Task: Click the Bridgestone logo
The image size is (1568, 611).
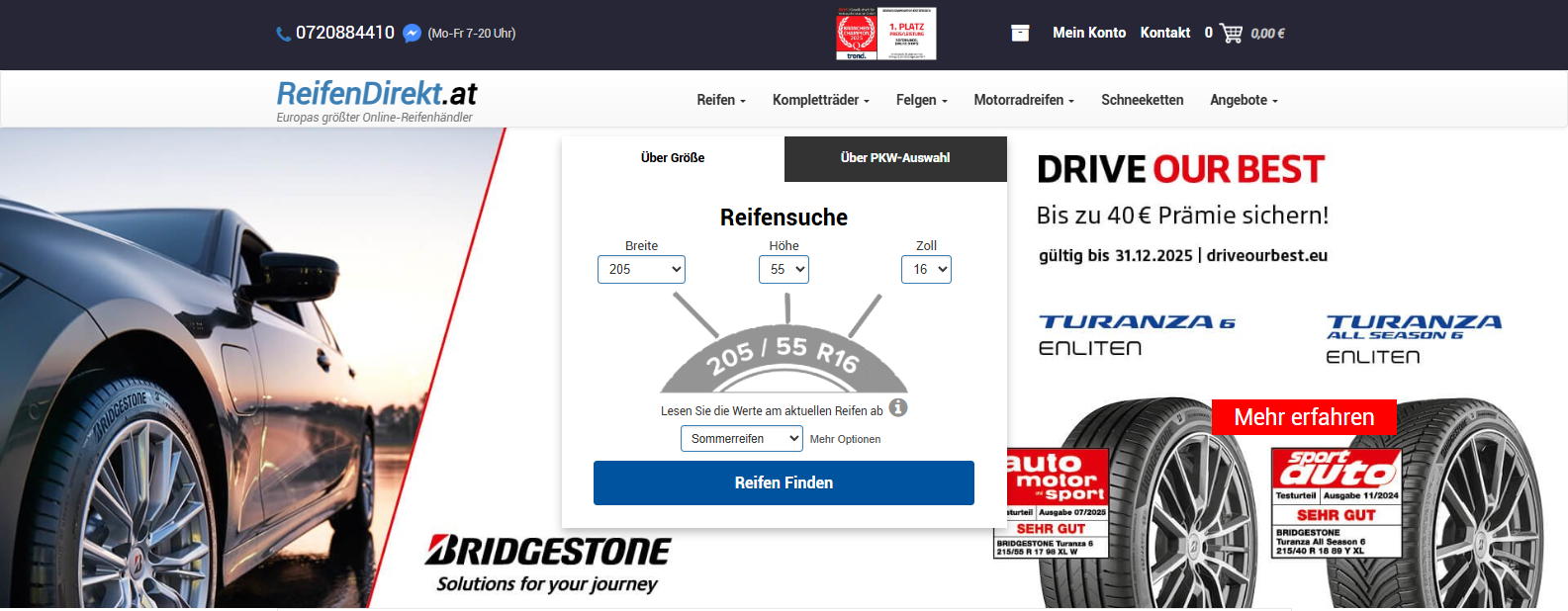Action: click(548, 550)
